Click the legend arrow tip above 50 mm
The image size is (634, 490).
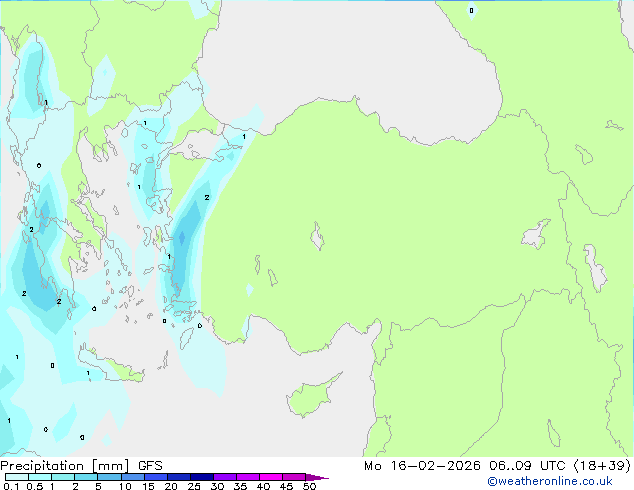pos(317,477)
